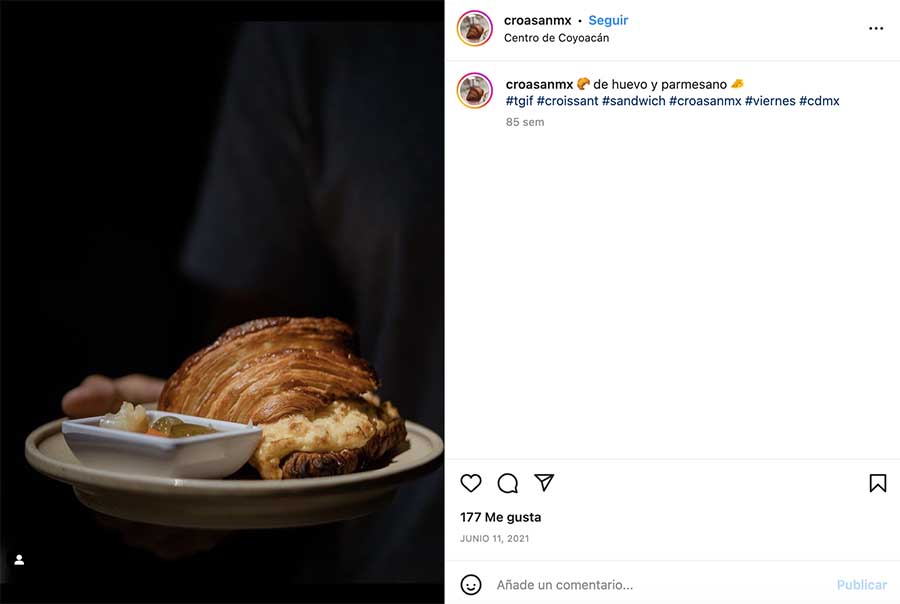Open the #tgif hashtag

point(519,101)
